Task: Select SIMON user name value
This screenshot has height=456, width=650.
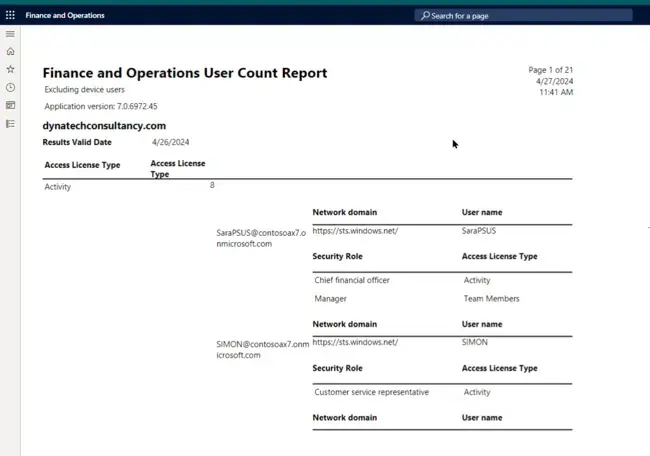Action: pyautogui.click(x=475, y=342)
